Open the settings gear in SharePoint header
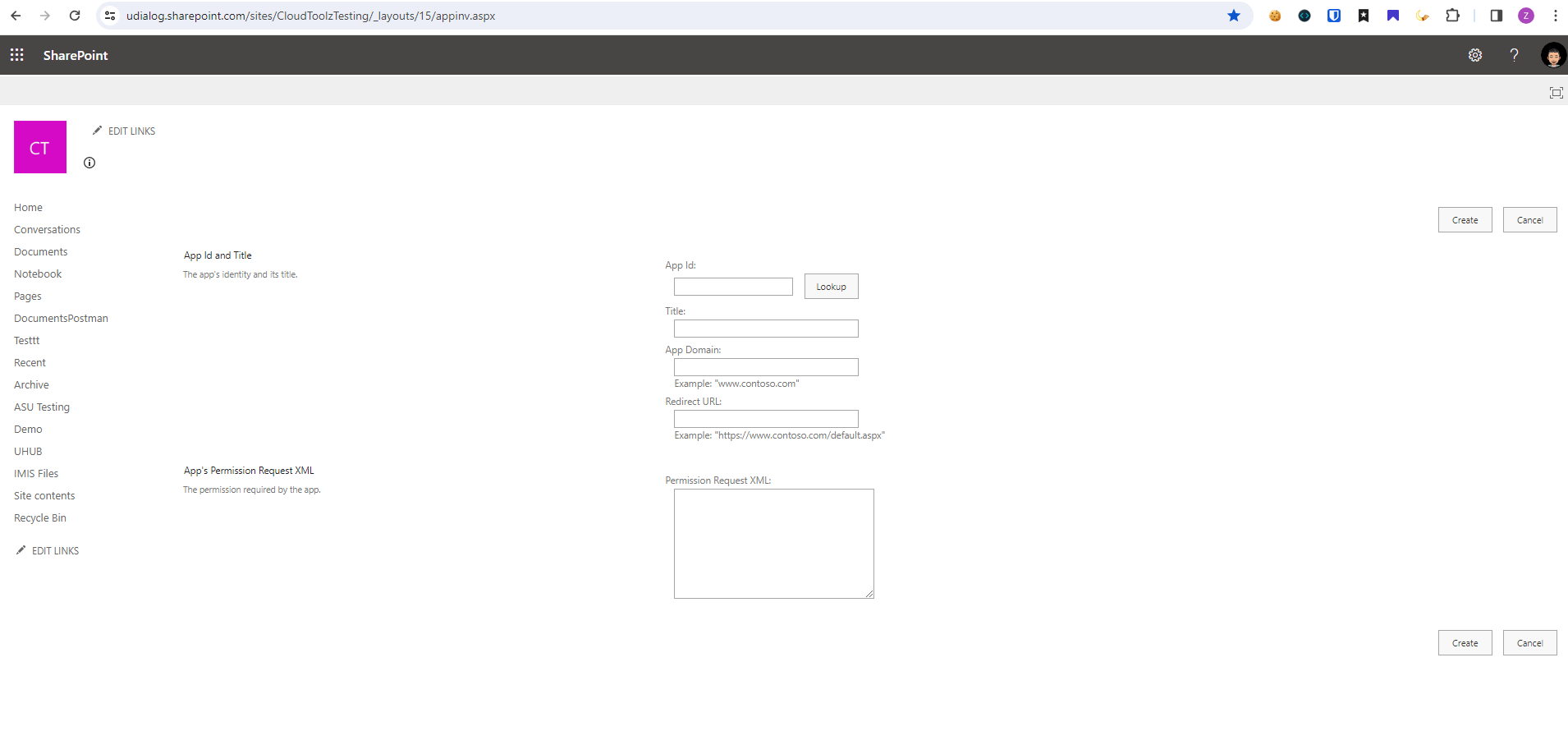The image size is (1568, 754). click(x=1474, y=55)
